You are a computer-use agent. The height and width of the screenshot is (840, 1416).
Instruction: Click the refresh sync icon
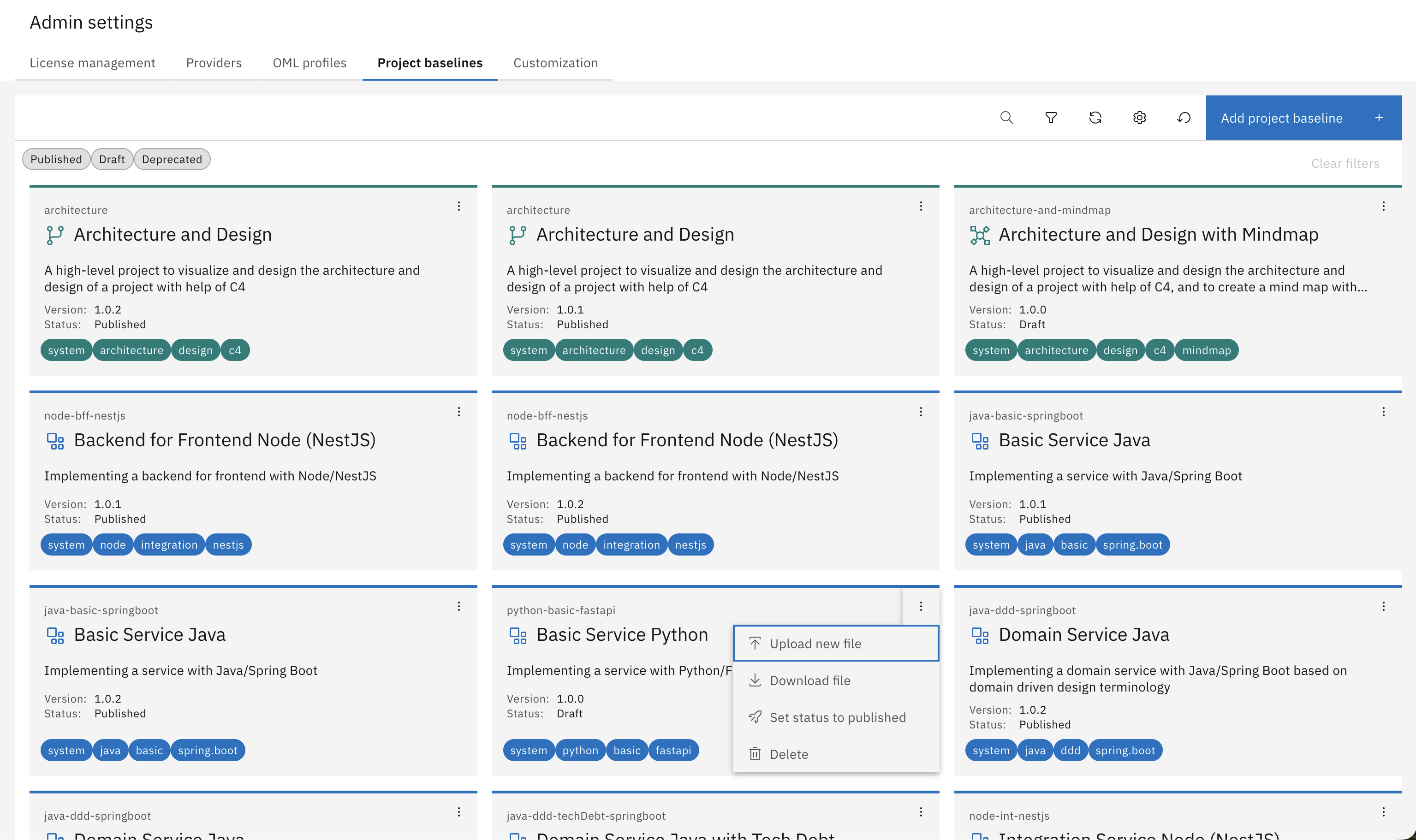tap(1095, 118)
